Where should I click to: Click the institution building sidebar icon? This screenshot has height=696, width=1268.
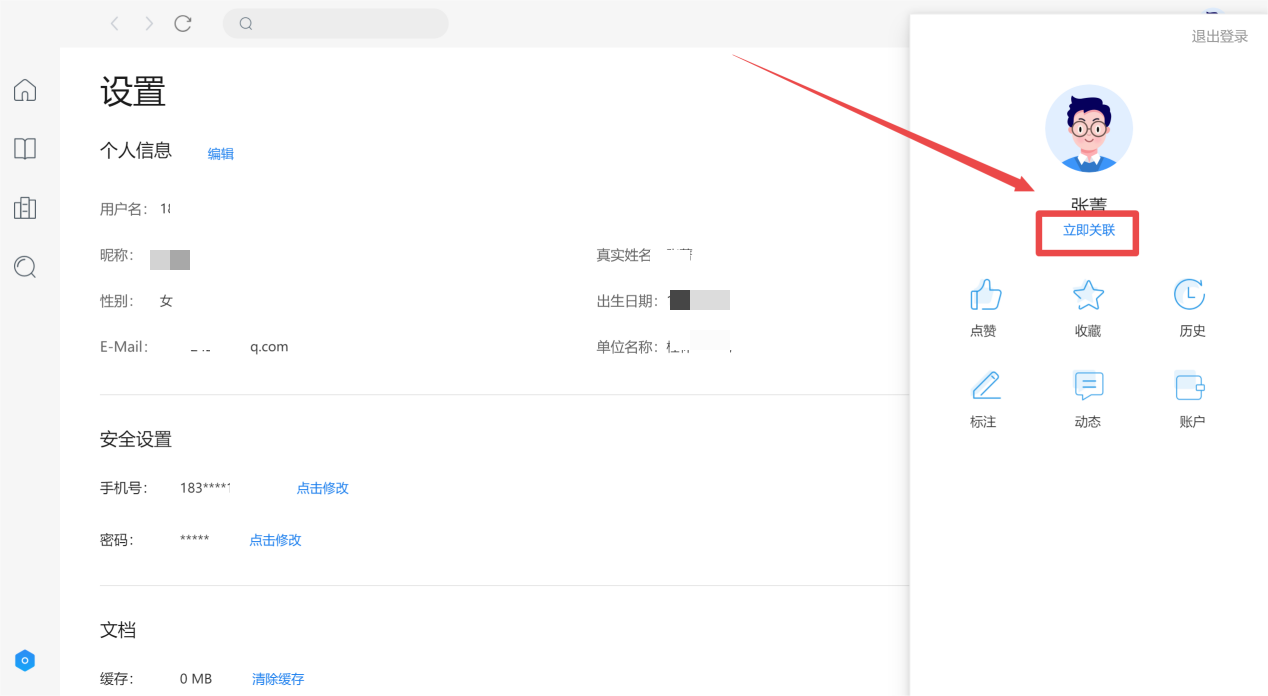point(25,208)
